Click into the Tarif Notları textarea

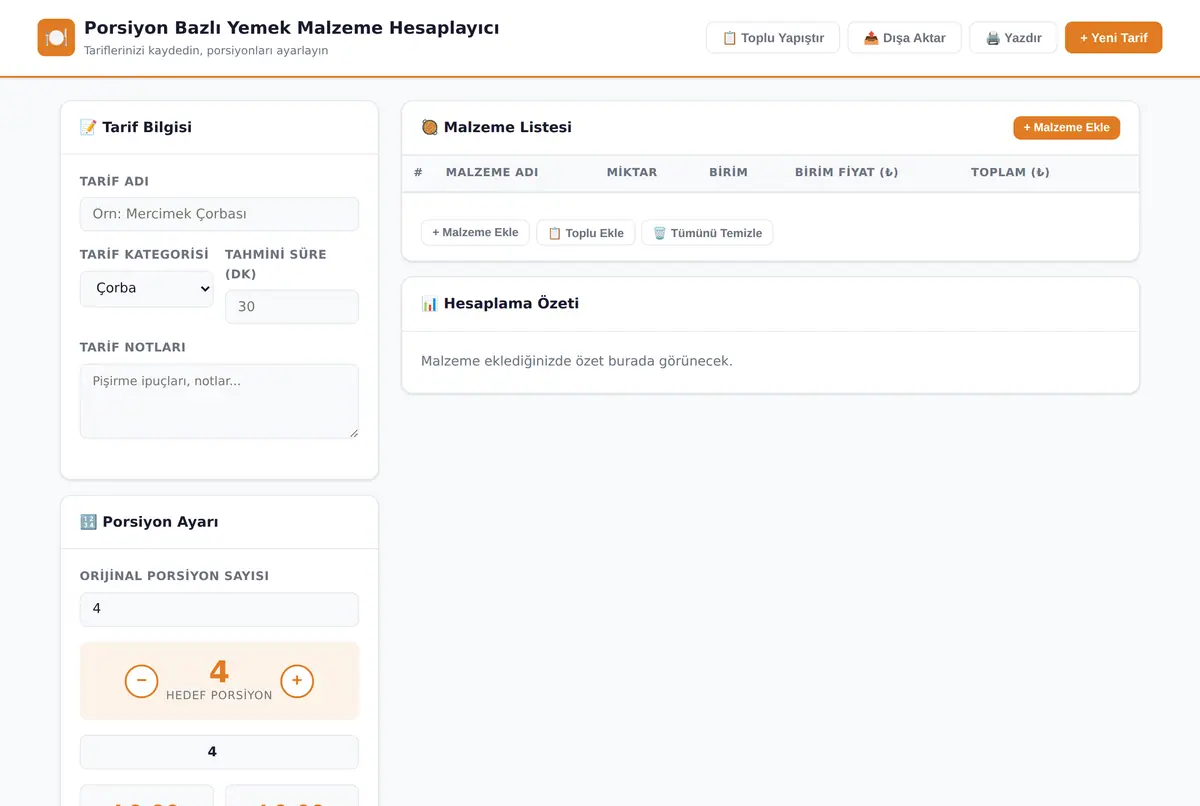(219, 401)
